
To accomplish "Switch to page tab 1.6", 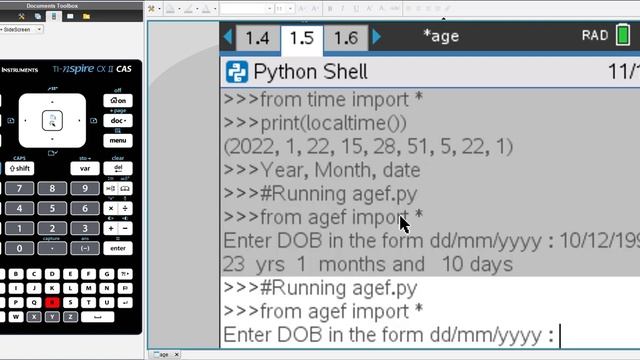I will point(346,38).
